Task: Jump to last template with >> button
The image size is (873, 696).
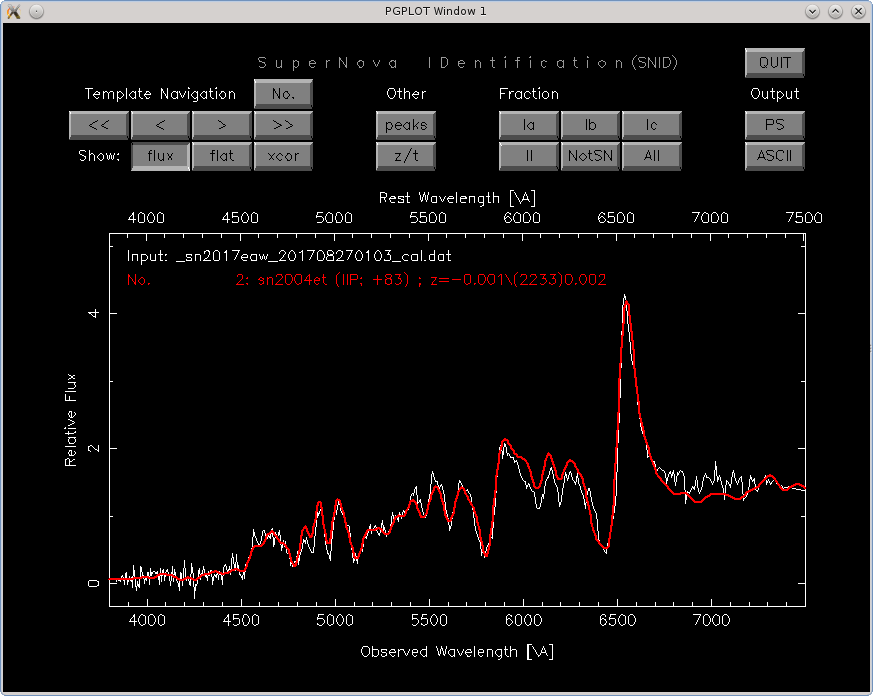Action: coord(283,125)
